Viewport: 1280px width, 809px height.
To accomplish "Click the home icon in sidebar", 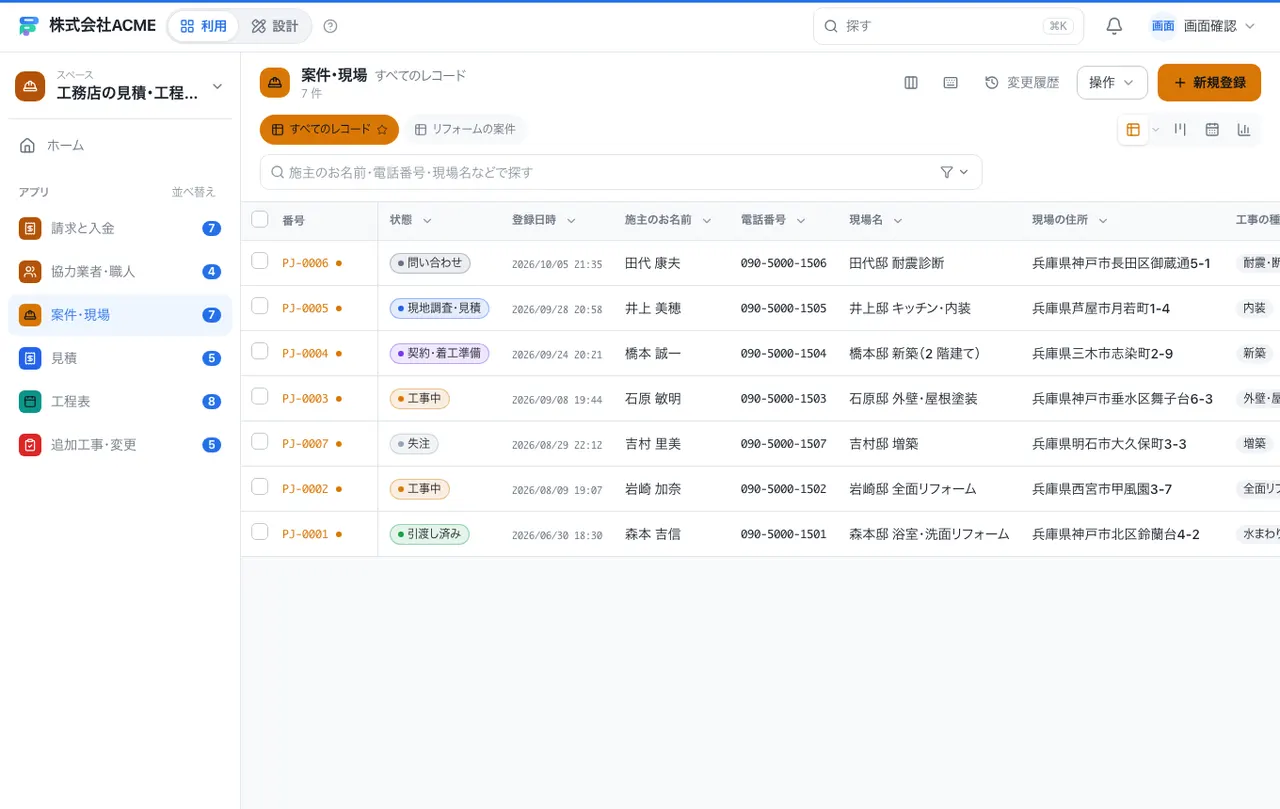I will 28,145.
